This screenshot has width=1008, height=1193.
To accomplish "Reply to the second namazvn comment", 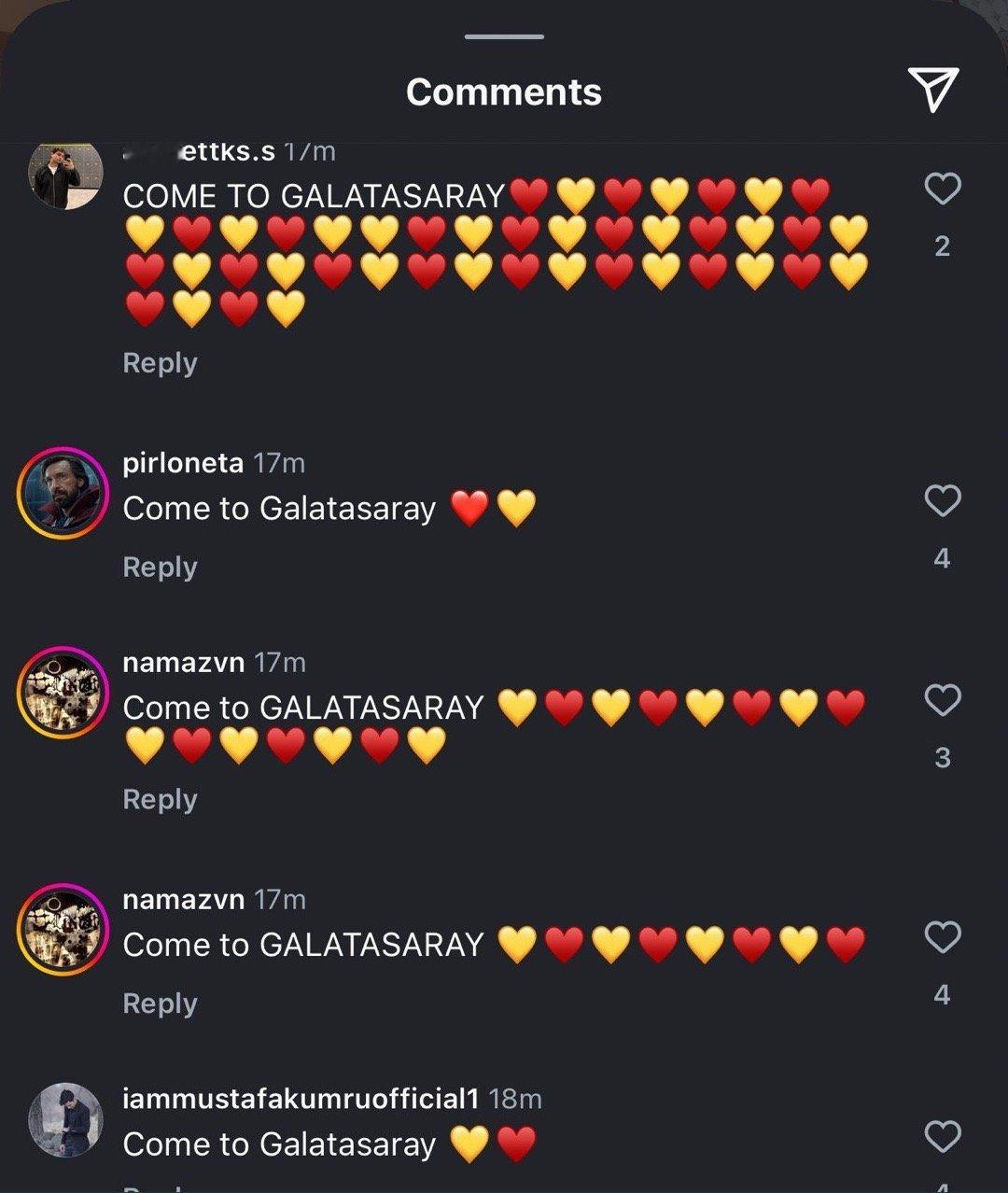I will [x=160, y=1004].
